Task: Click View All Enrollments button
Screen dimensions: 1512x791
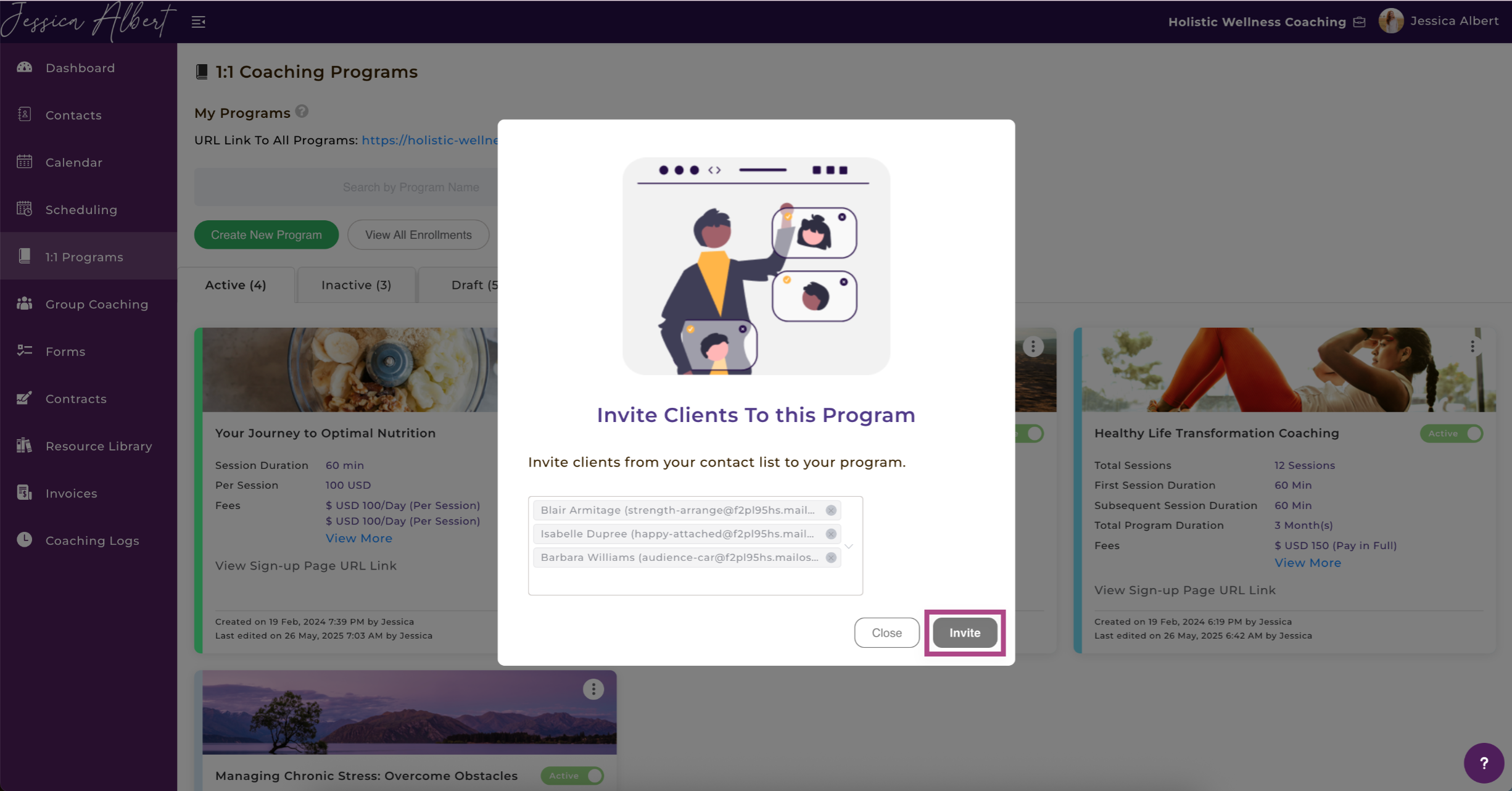Action: pyautogui.click(x=418, y=235)
